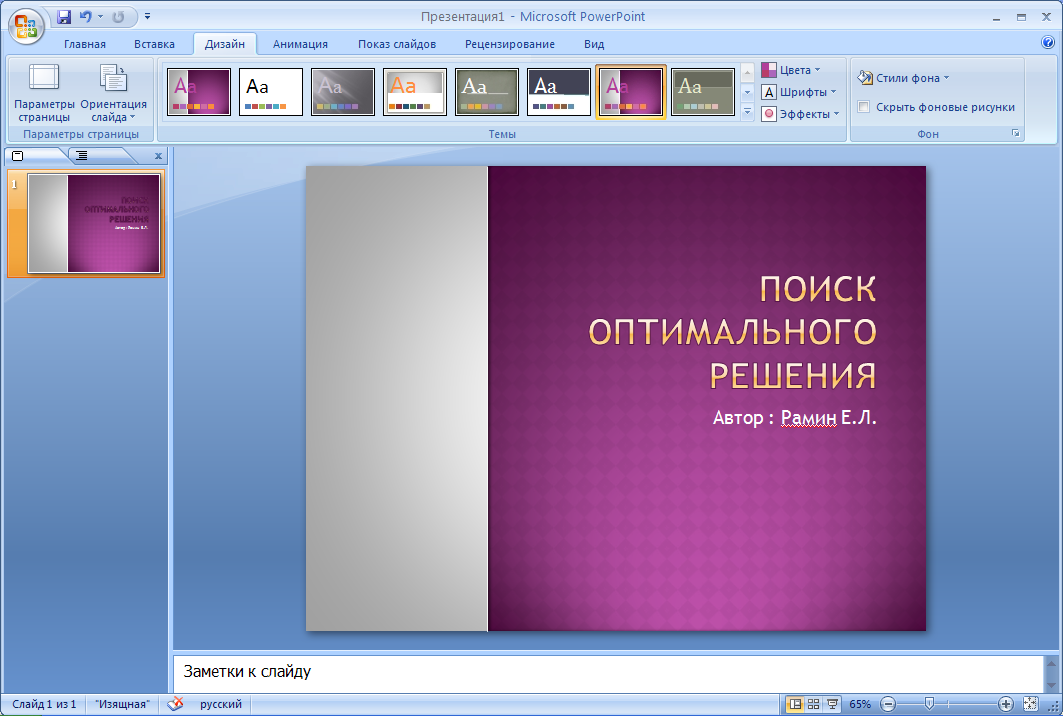Apply the white Office theme thumbnail
This screenshot has width=1063, height=716.
[270, 92]
